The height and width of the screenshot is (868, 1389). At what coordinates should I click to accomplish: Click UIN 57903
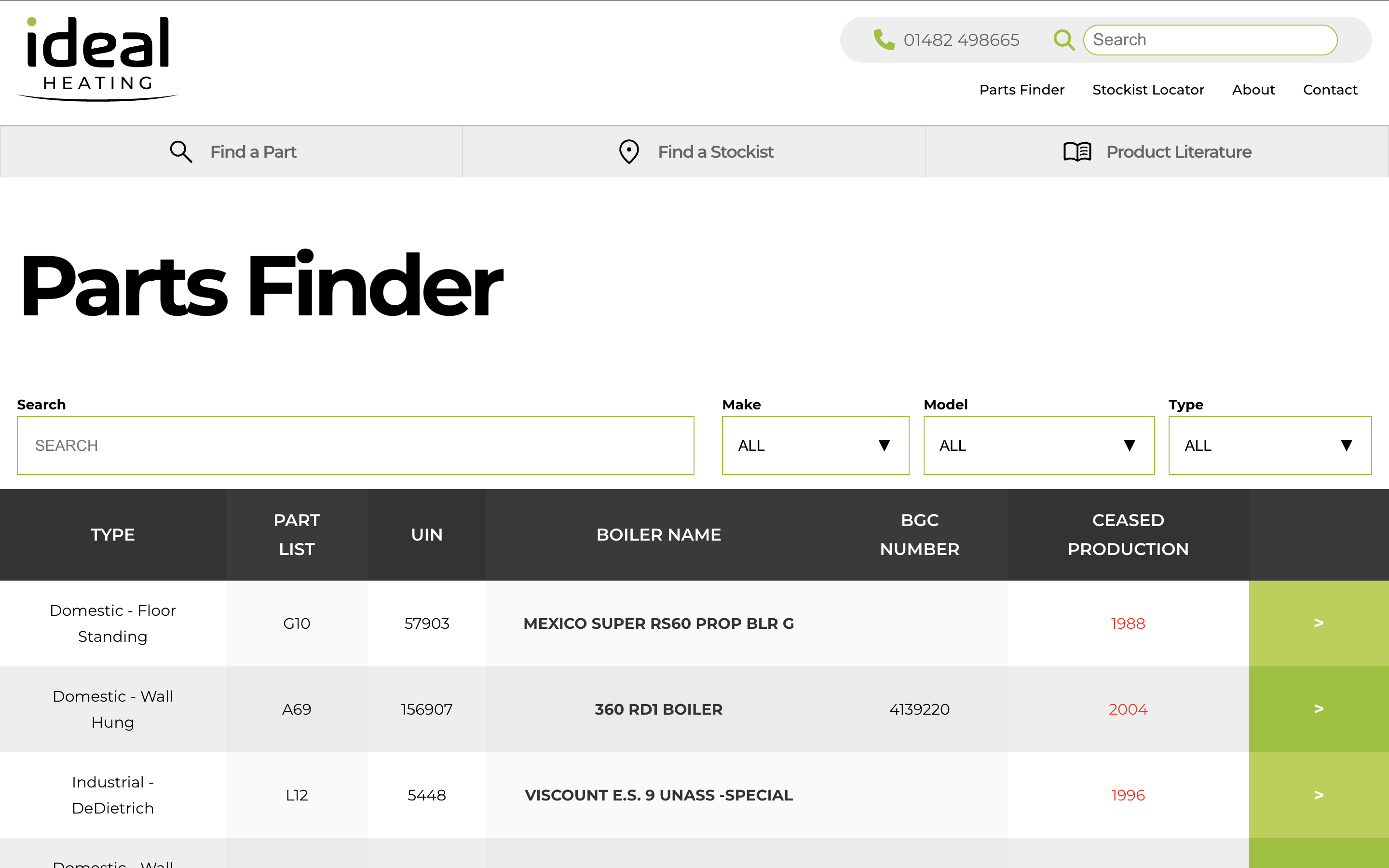[x=426, y=624]
